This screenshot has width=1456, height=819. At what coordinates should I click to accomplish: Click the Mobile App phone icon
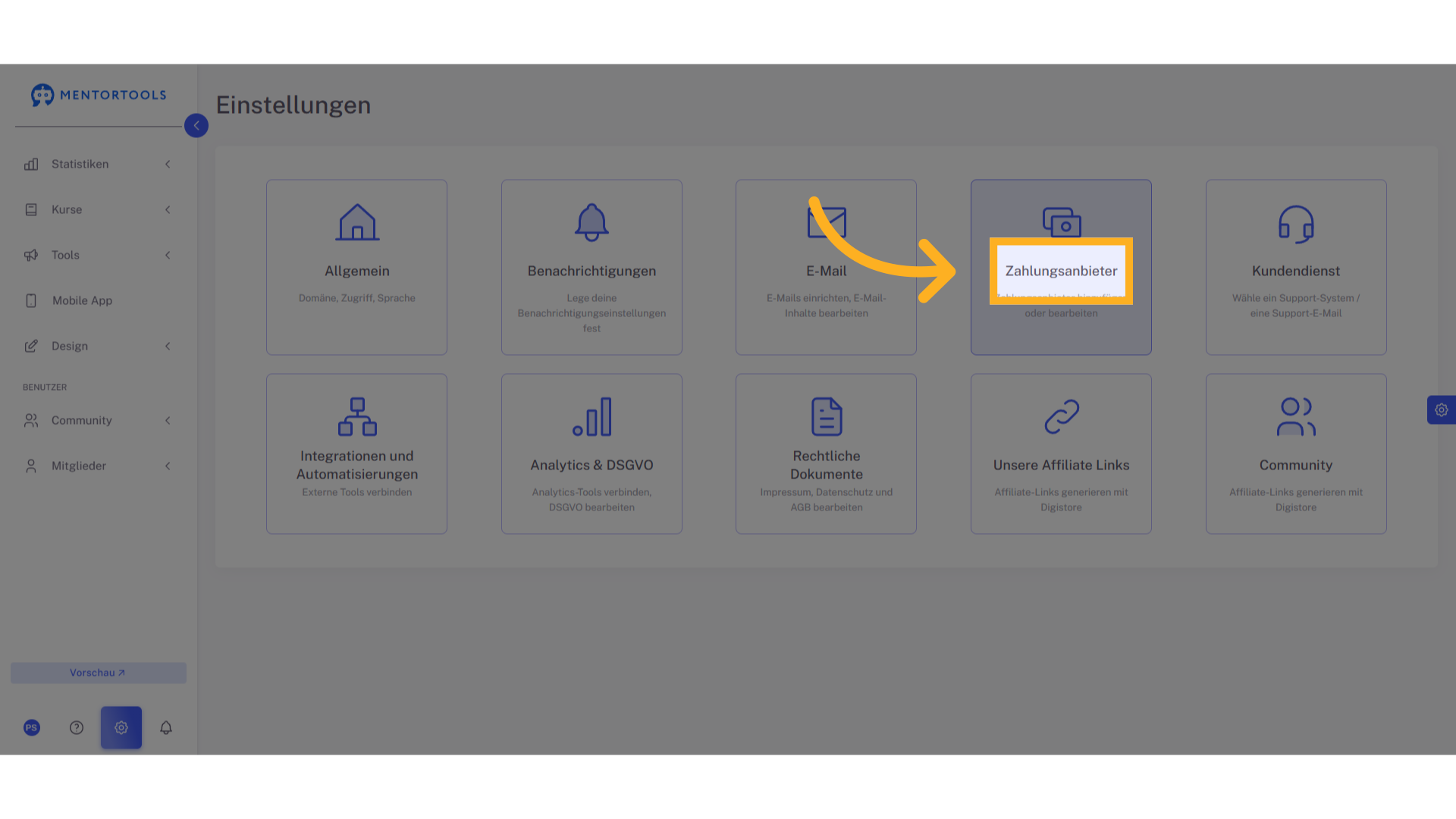31,301
